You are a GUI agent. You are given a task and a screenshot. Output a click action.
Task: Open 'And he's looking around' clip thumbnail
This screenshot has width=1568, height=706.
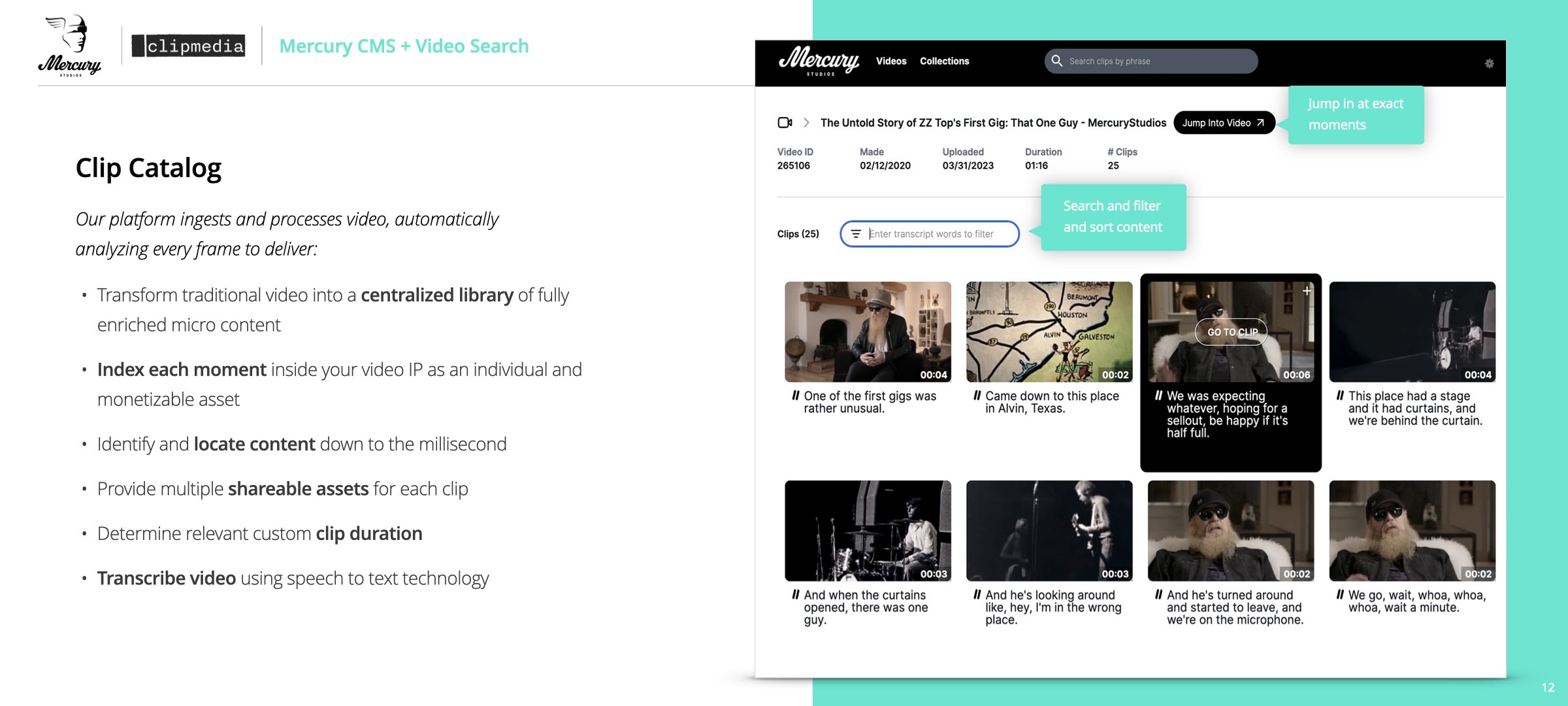[1049, 531]
